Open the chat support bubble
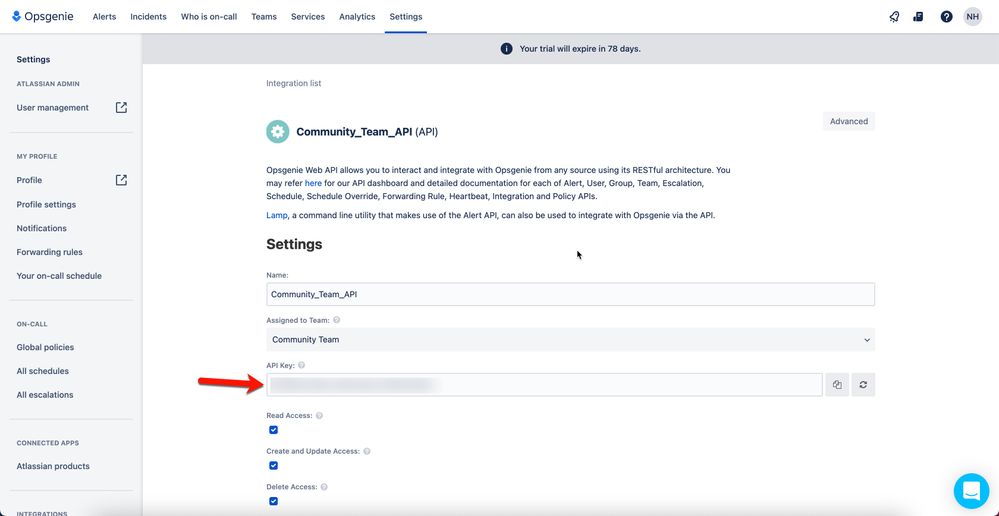This screenshot has height=516, width=999. coord(972,491)
